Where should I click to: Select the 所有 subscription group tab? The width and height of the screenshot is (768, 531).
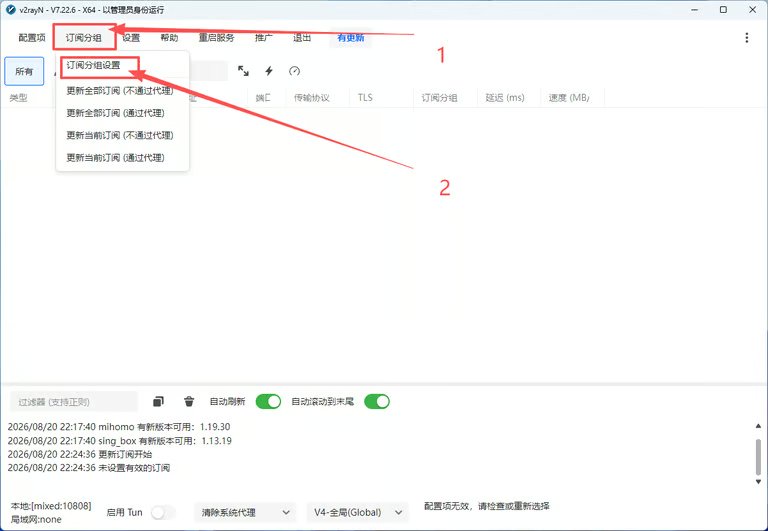click(x=24, y=72)
